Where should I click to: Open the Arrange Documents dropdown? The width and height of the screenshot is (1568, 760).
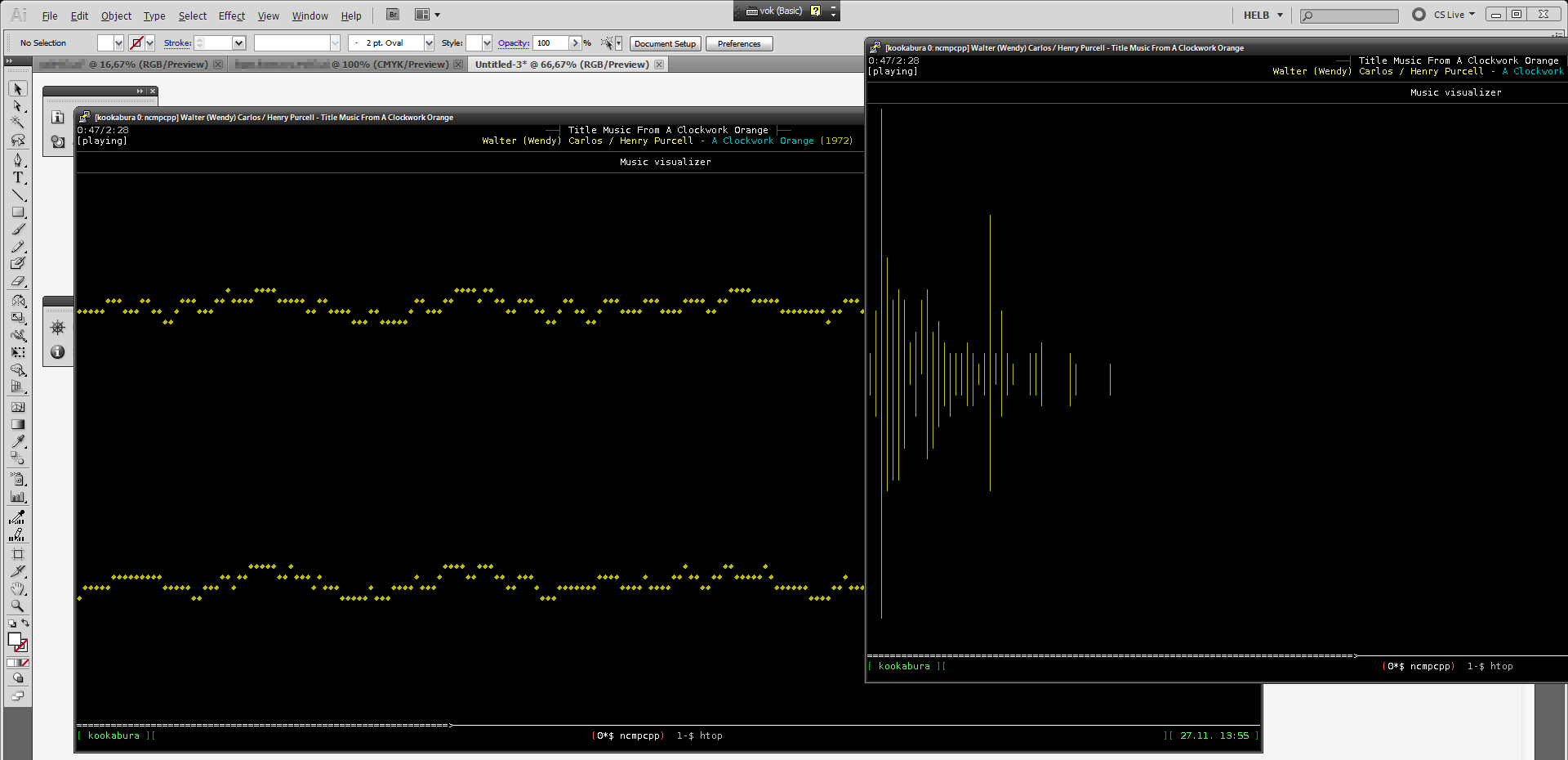tap(427, 15)
